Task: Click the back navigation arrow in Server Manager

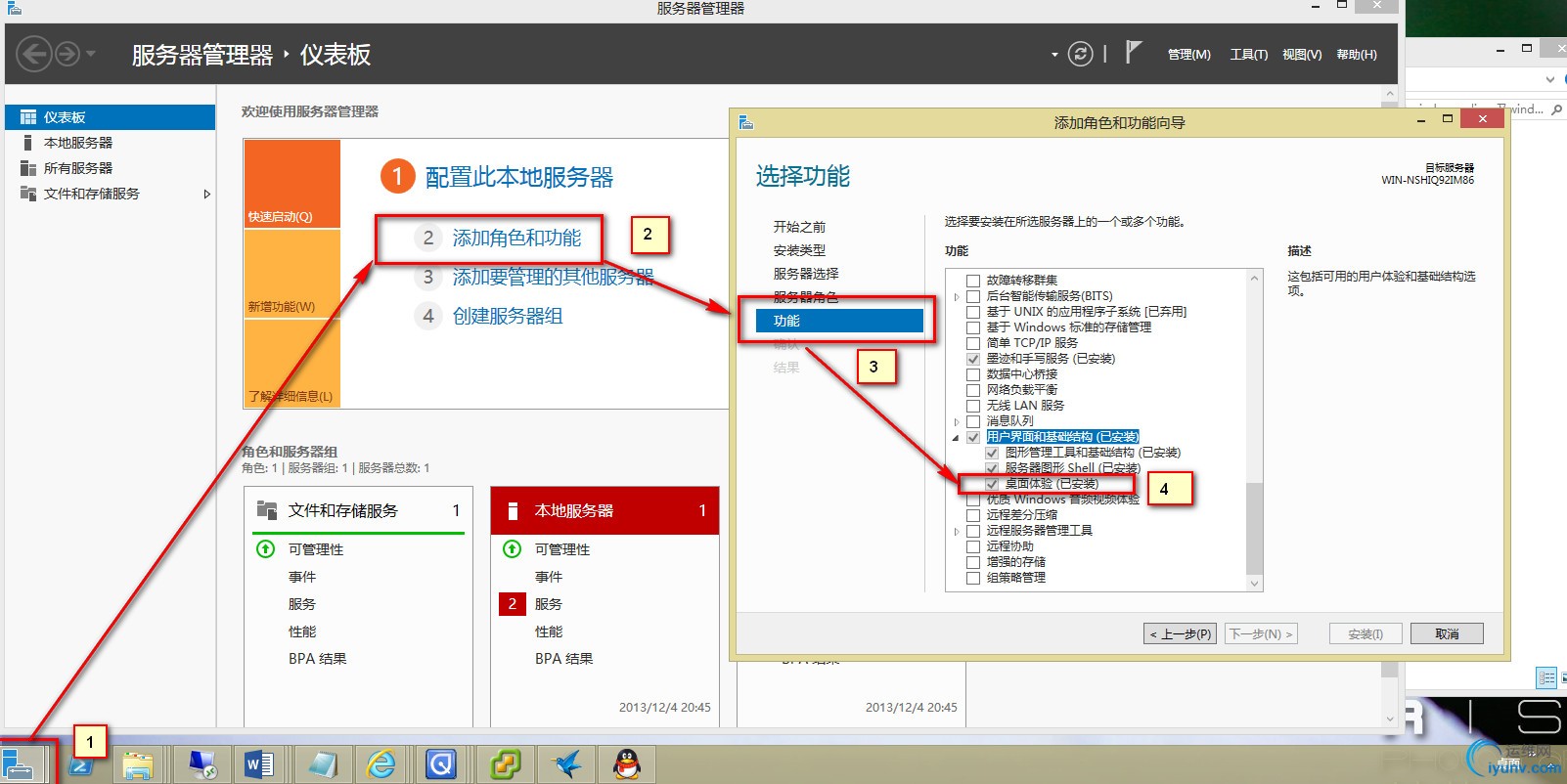Action: 34,54
